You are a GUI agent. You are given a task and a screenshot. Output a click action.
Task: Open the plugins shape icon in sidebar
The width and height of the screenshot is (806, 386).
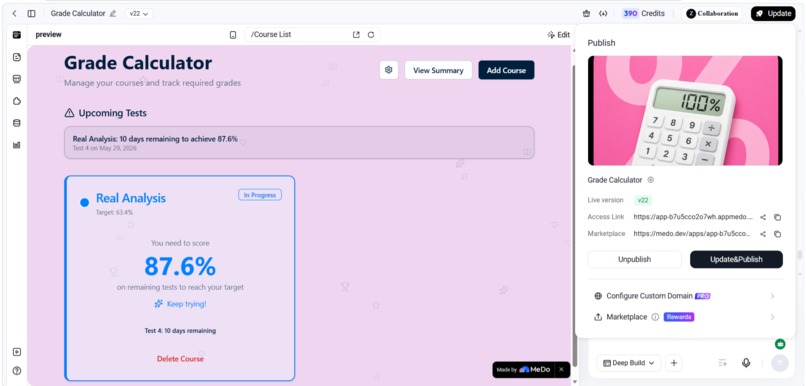[17, 101]
